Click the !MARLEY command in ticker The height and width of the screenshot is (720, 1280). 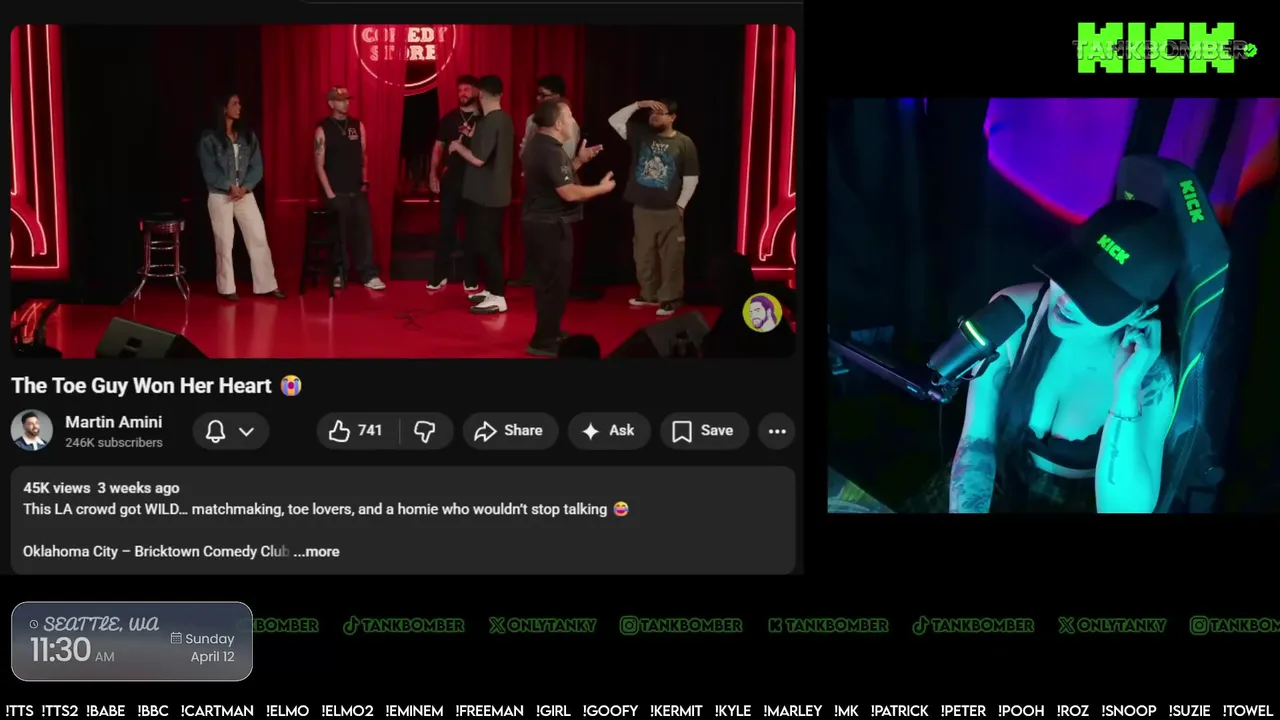[x=793, y=711]
